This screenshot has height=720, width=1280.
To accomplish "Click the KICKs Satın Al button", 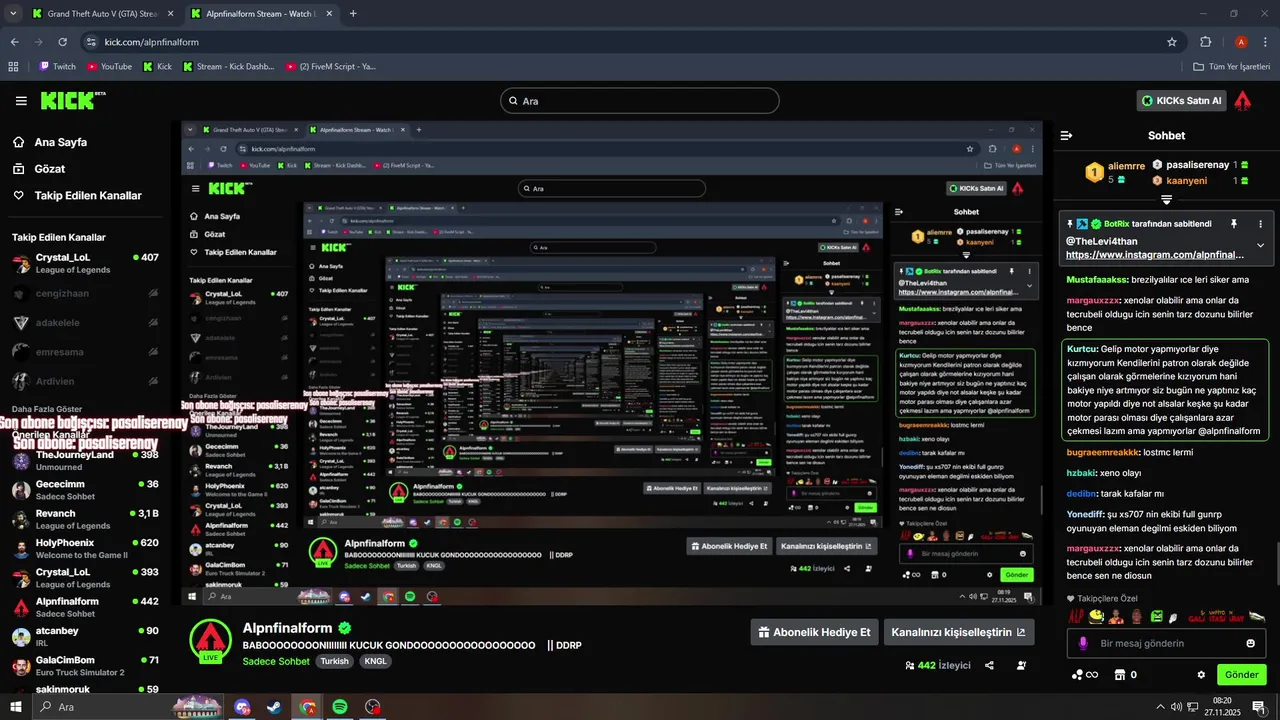I will pyautogui.click(x=1181, y=100).
